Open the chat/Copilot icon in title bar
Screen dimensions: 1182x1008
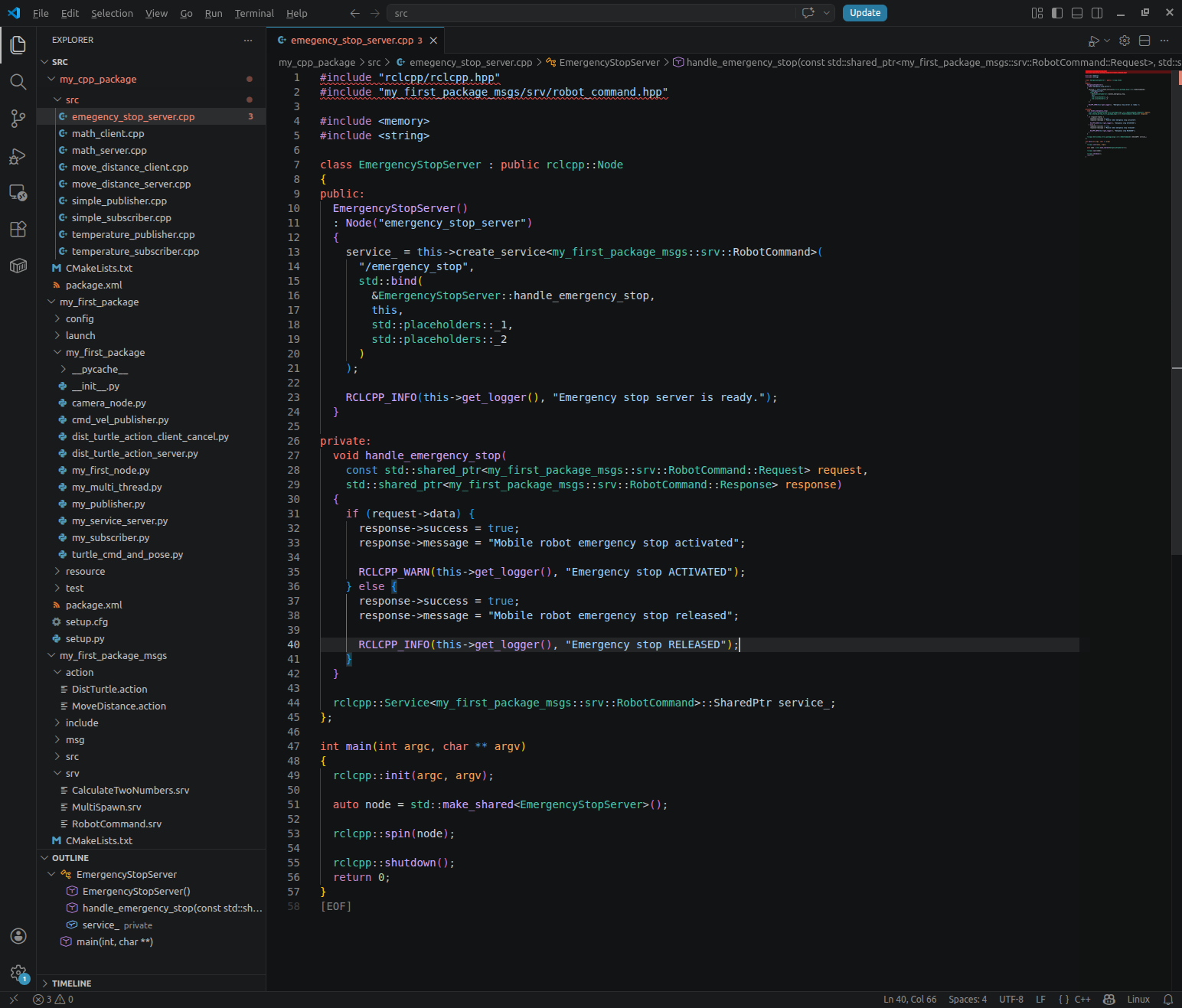808,13
